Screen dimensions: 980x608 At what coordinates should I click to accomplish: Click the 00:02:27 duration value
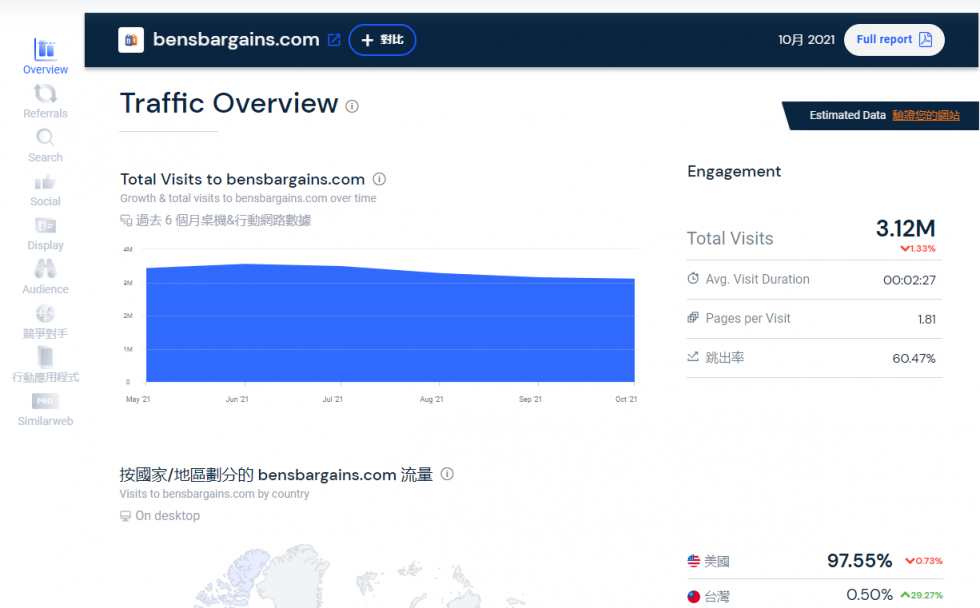tap(909, 280)
